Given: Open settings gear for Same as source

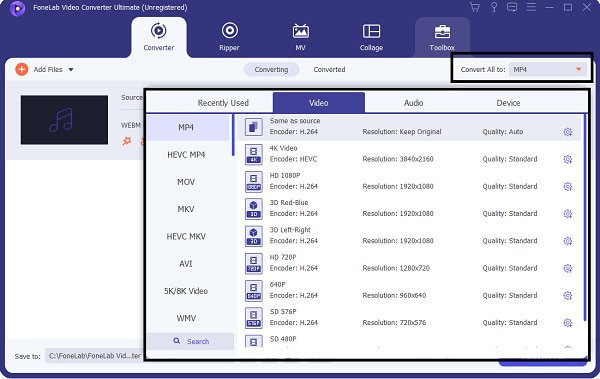Looking at the screenshot, I should (567, 132).
